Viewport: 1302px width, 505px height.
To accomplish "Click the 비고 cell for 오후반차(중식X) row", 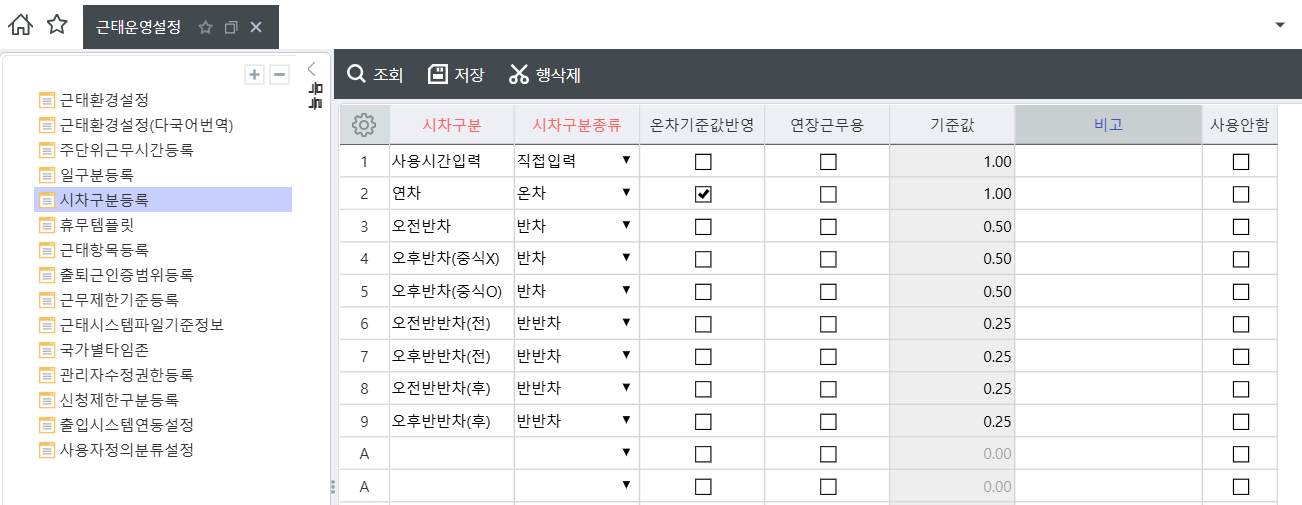I will click(x=1108, y=259).
